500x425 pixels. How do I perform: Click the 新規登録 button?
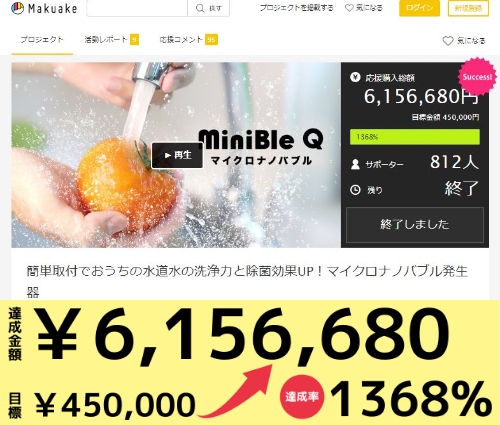468,8
